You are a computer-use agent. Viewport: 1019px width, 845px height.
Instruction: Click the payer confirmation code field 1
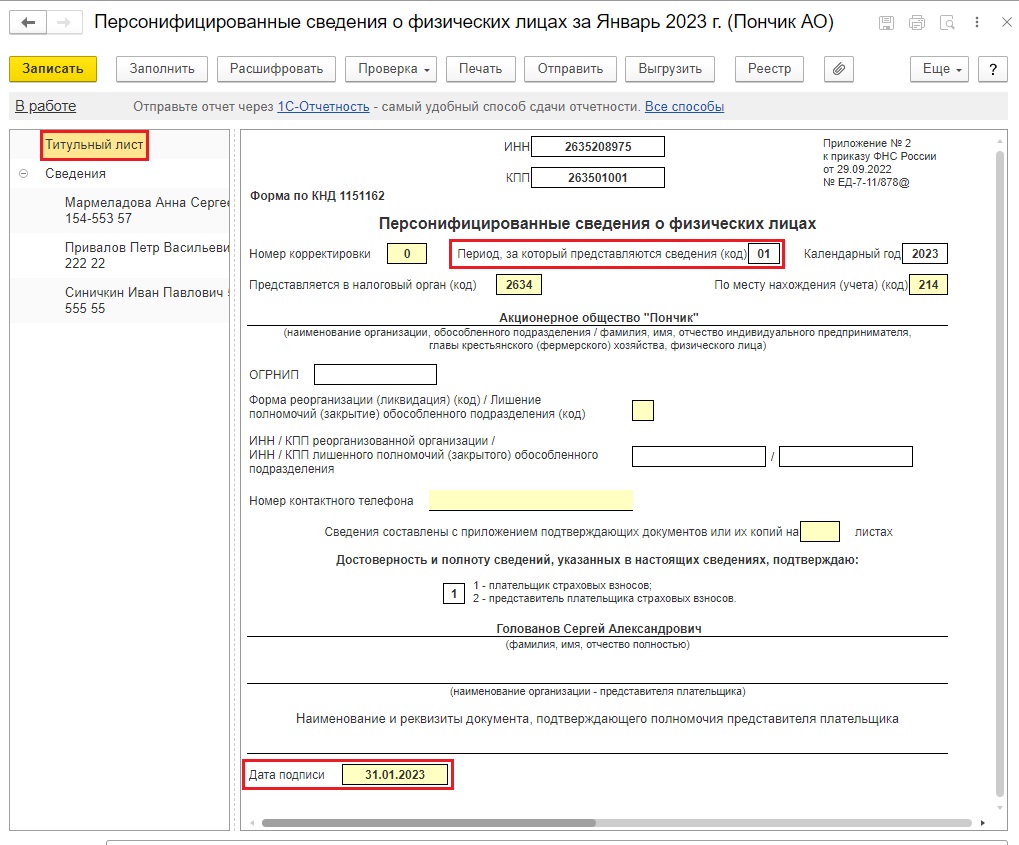(x=454, y=593)
